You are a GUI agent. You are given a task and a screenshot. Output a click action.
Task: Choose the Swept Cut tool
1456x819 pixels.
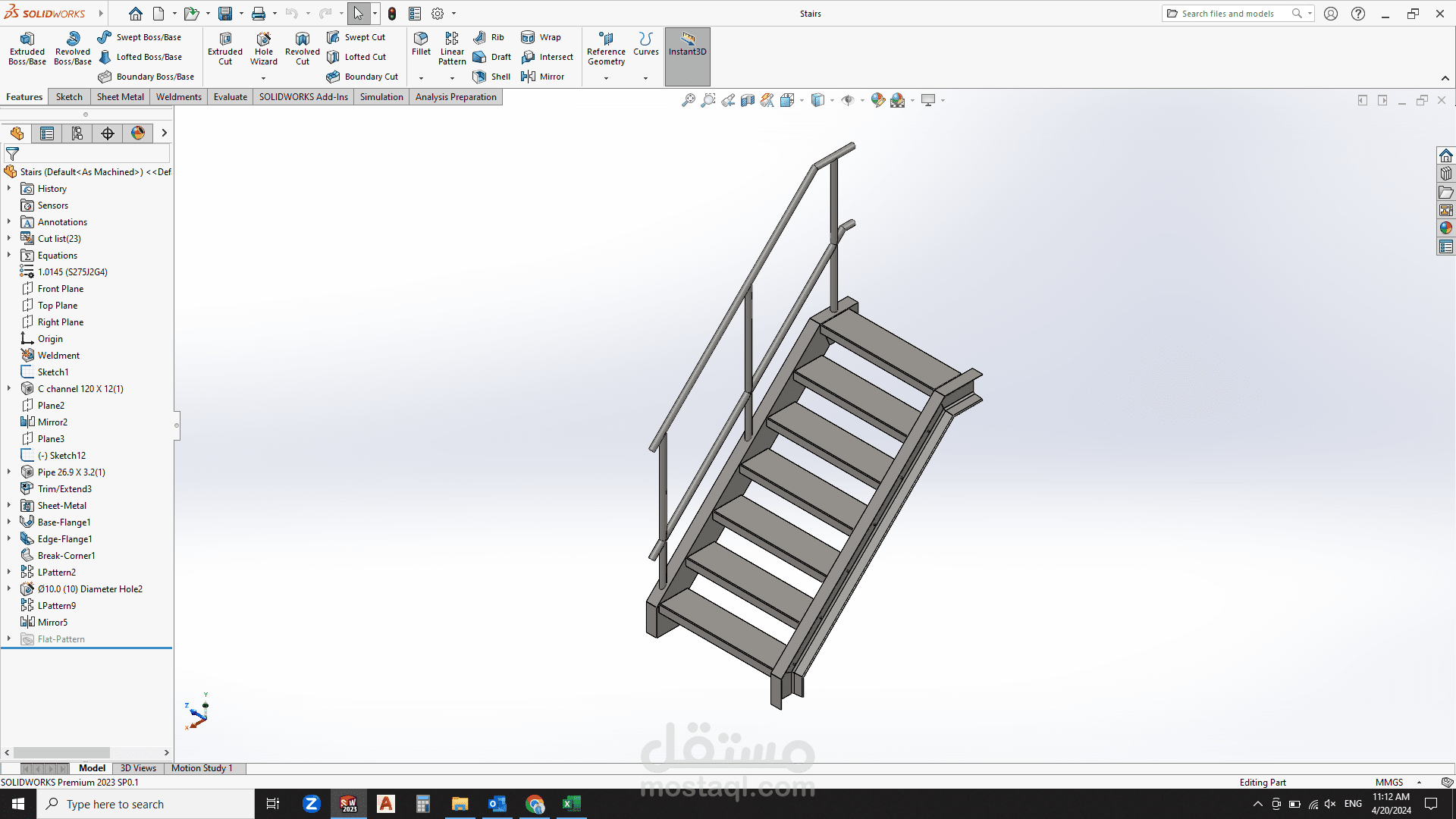(x=356, y=37)
